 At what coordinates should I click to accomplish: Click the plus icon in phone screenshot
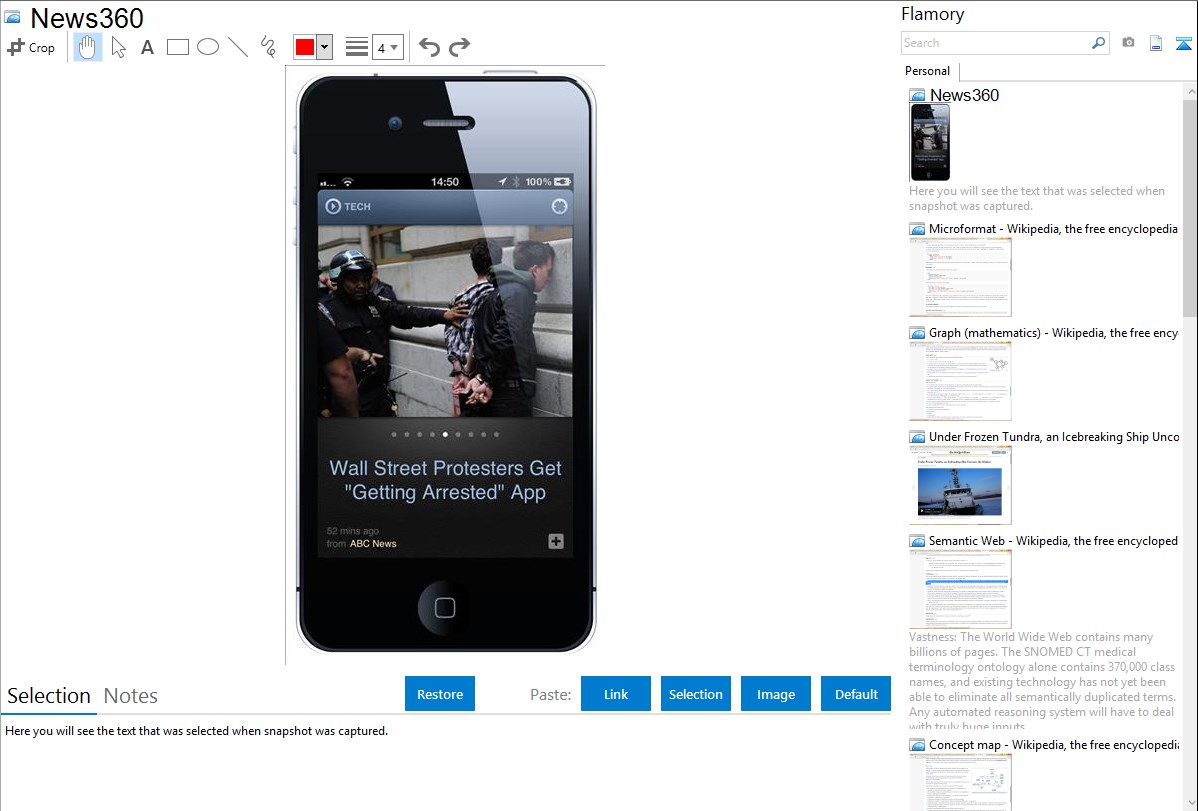click(555, 541)
